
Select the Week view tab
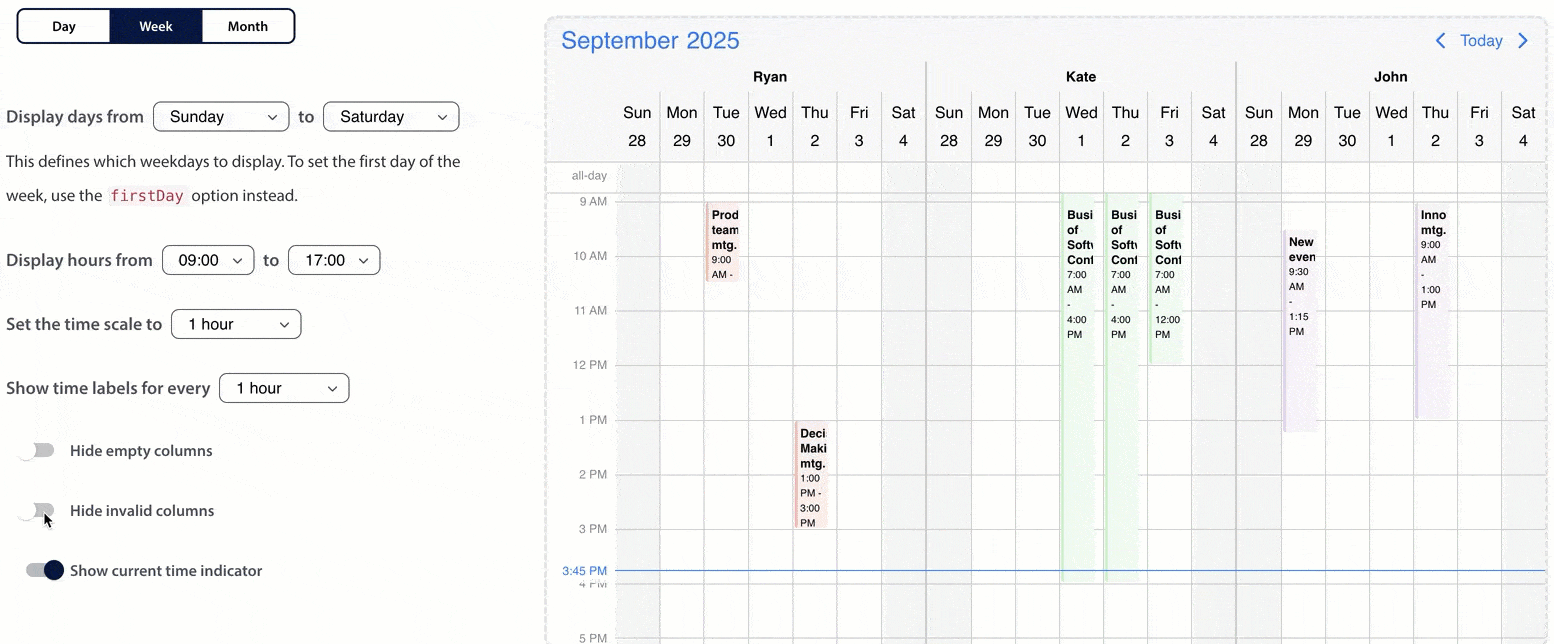156,27
